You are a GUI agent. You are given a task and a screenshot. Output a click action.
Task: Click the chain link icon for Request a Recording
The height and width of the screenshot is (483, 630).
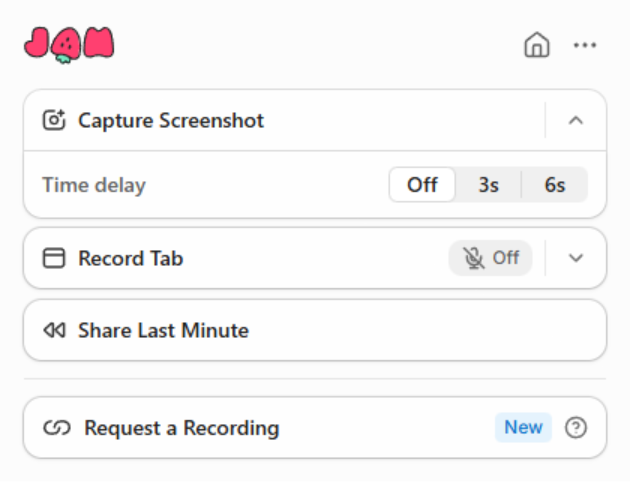56,428
